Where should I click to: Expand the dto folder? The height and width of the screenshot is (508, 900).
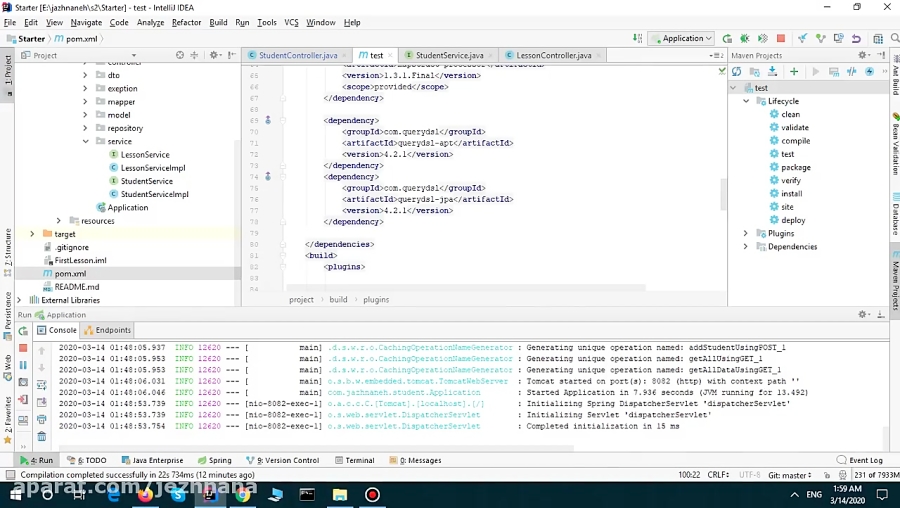point(85,75)
